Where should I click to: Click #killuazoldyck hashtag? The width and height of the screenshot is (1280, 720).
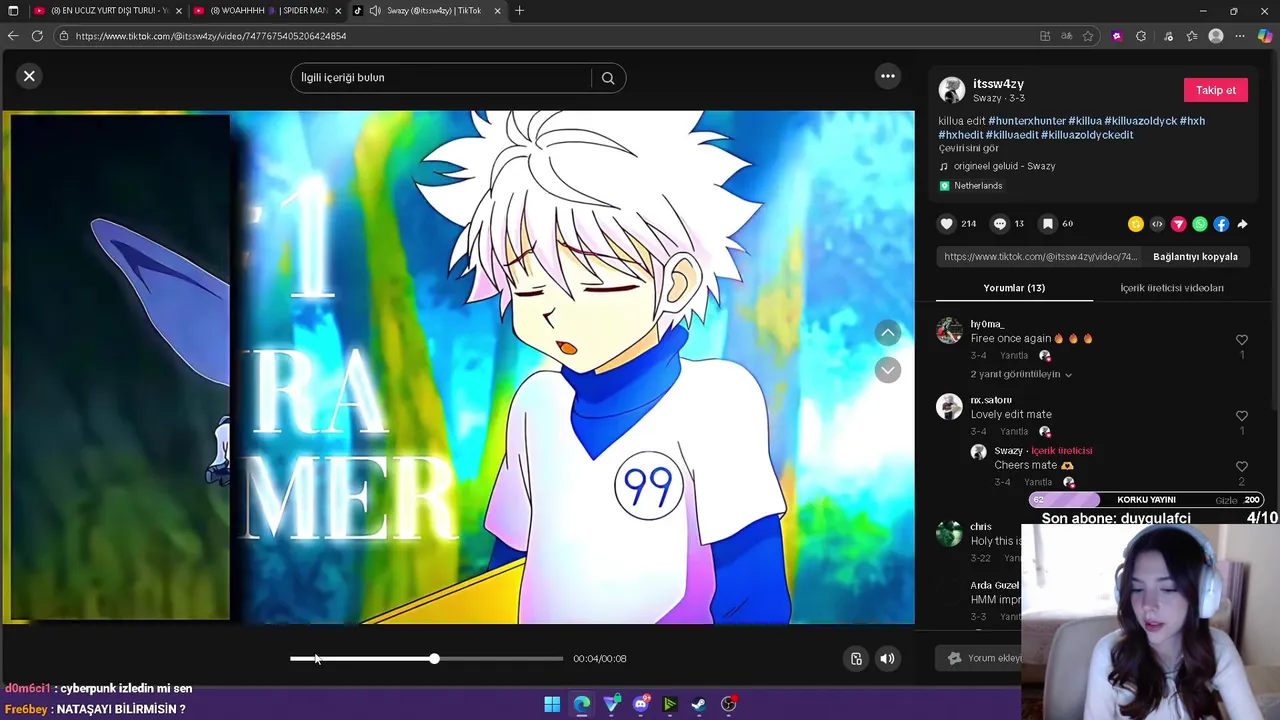click(x=1140, y=121)
